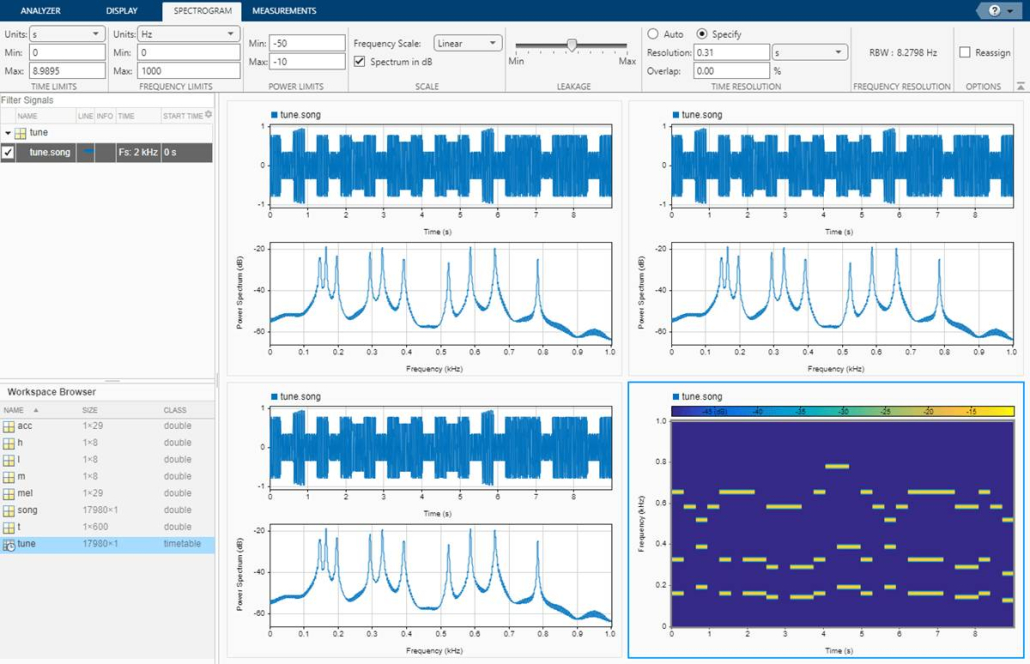The image size is (1030, 664).
Task: Click the Leakage slider handle
Action: 571,45
